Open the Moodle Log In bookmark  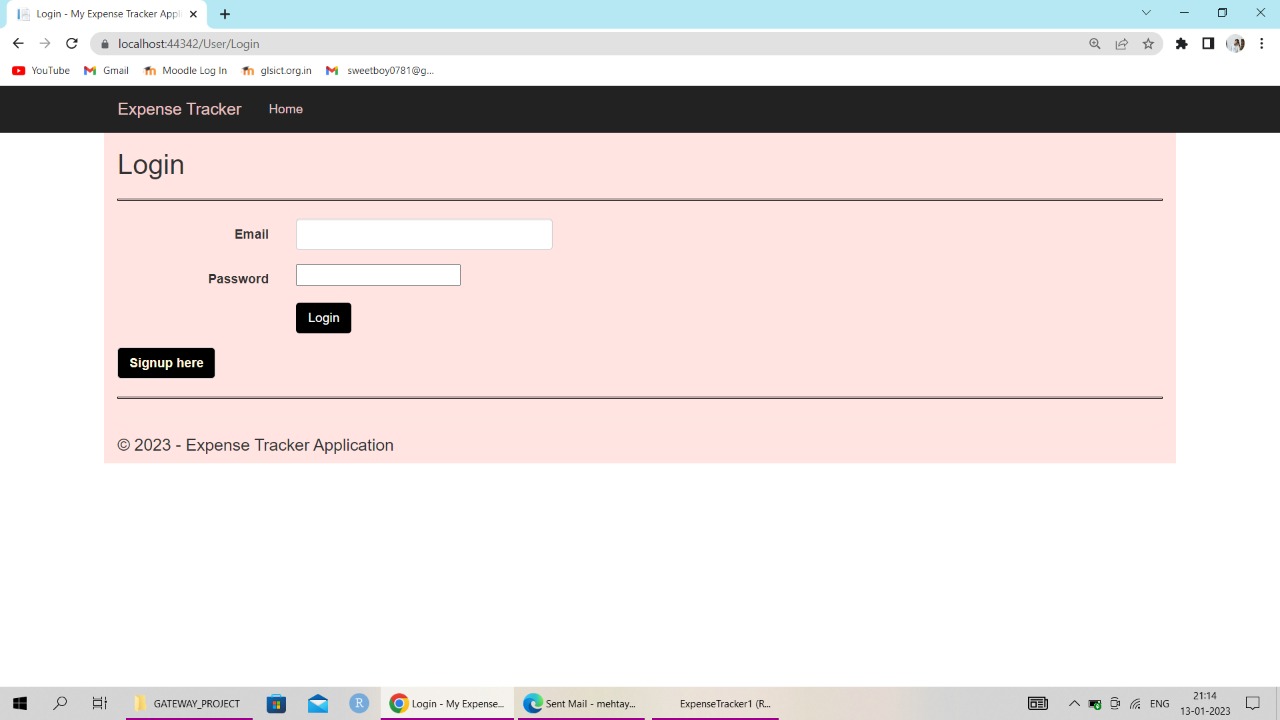185,70
